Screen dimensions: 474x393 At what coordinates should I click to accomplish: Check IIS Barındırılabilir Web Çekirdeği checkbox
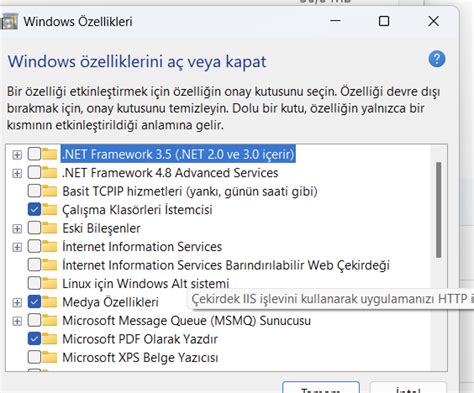[x=34, y=265]
